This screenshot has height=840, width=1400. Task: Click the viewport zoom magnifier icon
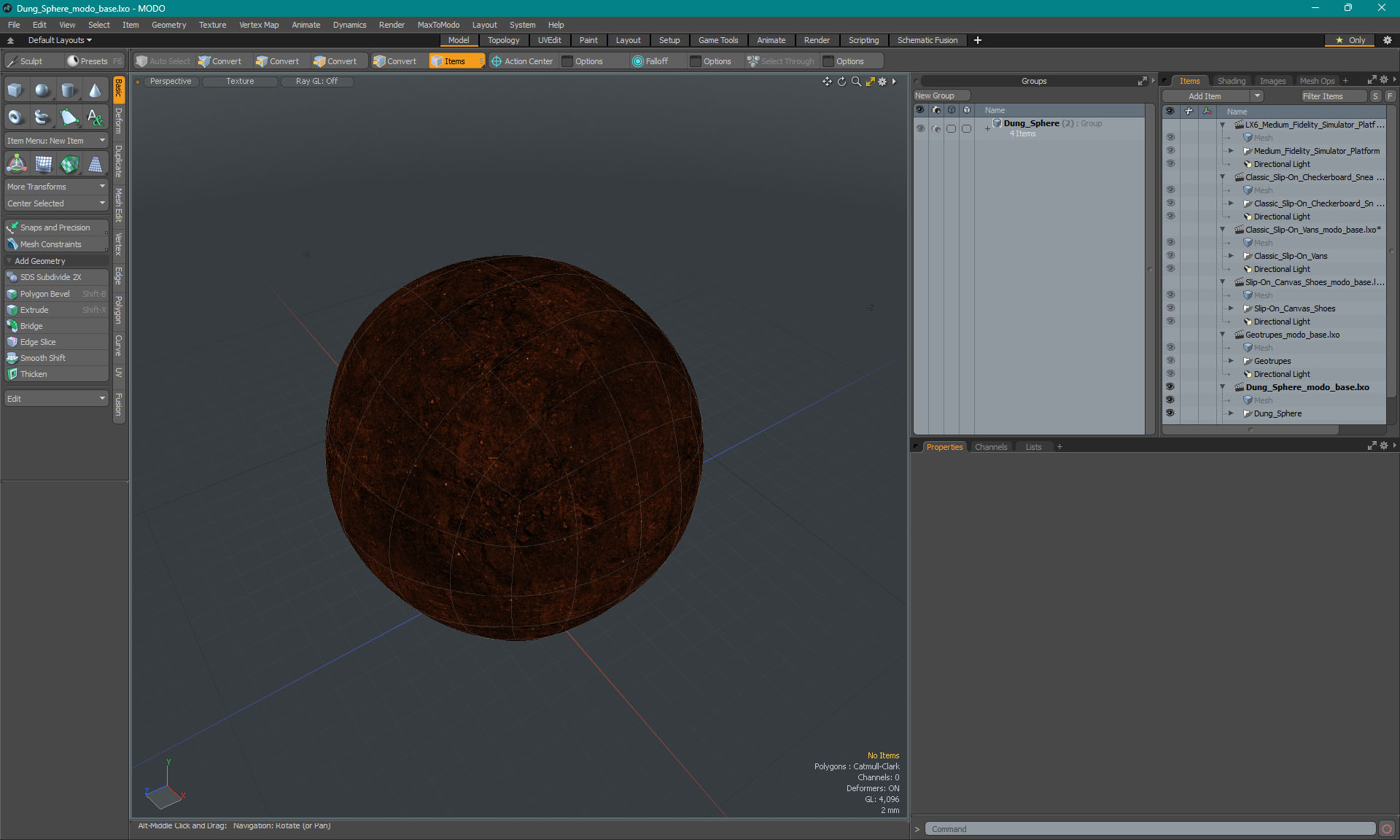856,81
